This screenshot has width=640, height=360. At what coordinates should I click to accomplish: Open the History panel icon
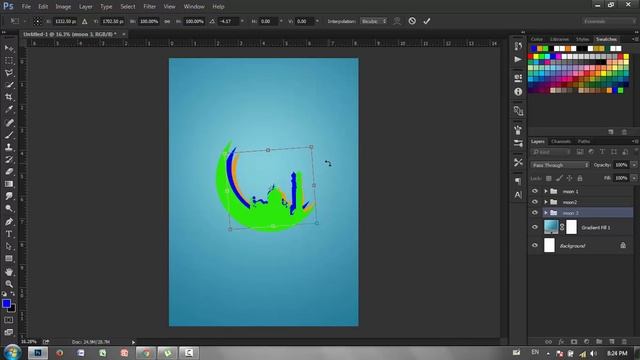click(x=518, y=46)
